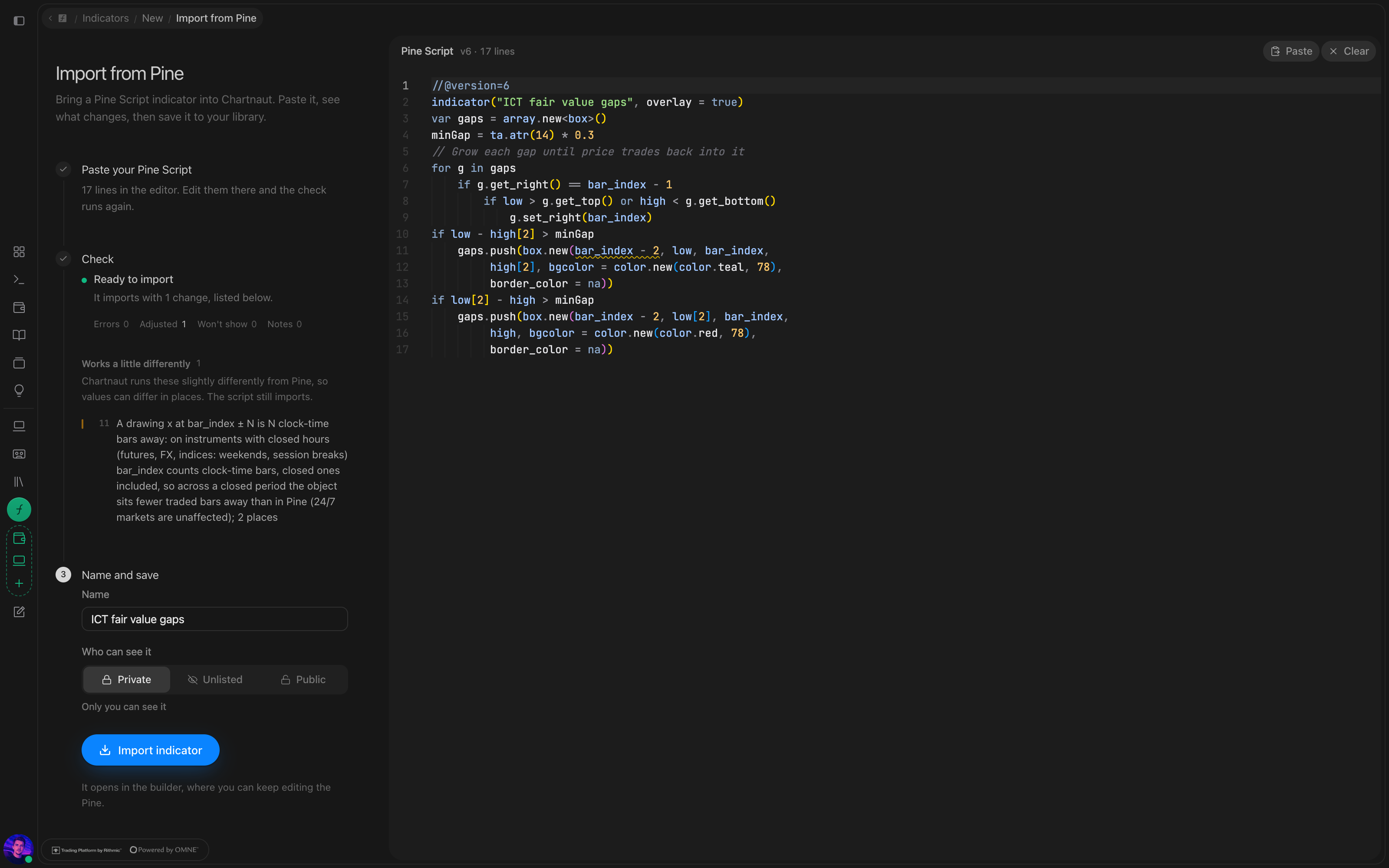Click the Paste button

tap(1291, 51)
